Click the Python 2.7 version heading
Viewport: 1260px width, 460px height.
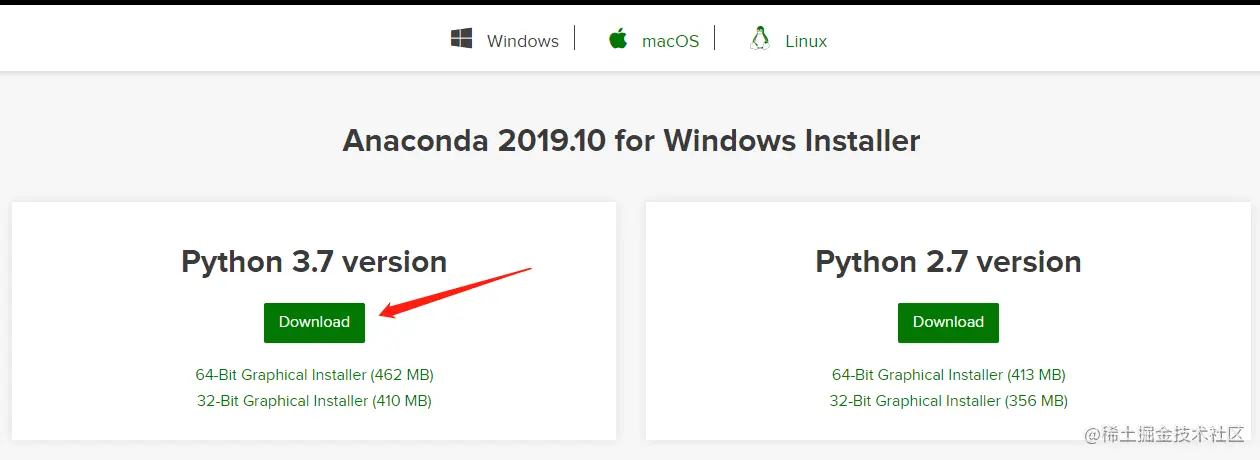pos(948,262)
